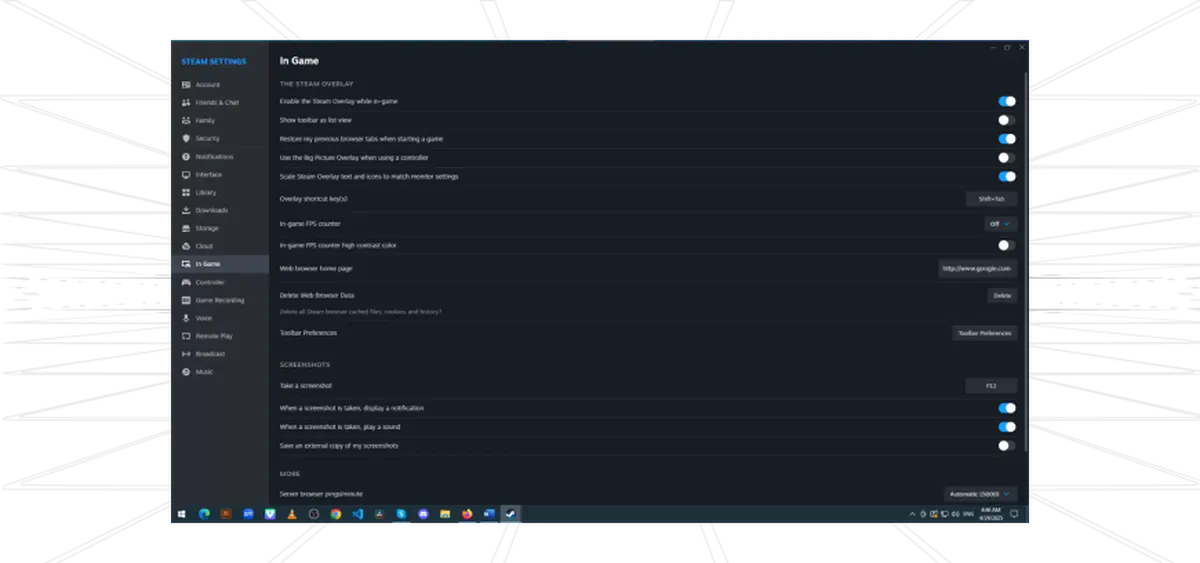Toggle playing a sound when screenshot taken
This screenshot has height=563, width=1200.
[1007, 427]
